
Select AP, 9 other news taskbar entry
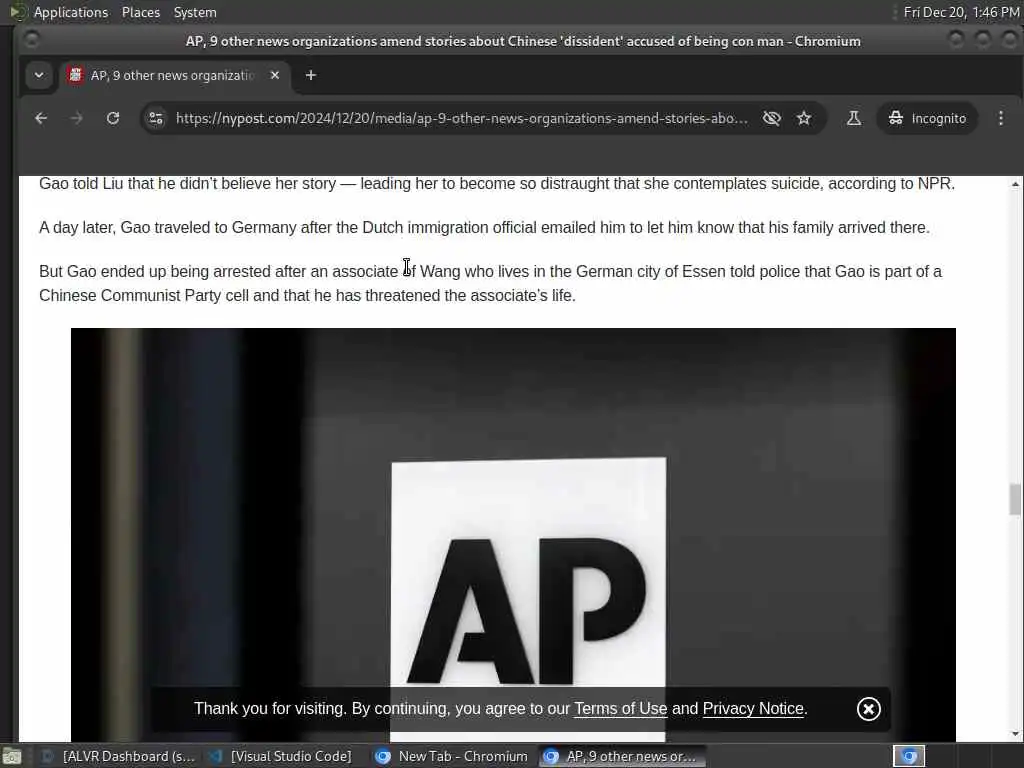[622, 756]
